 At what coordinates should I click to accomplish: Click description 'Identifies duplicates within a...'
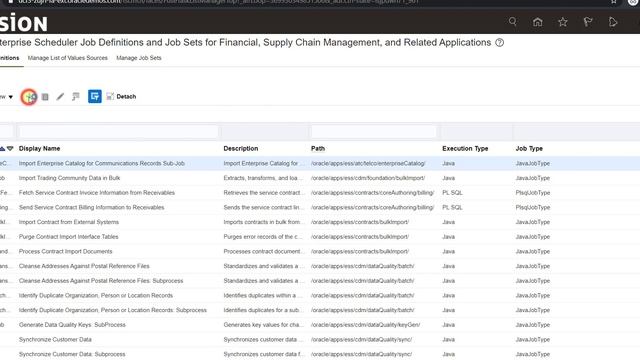click(263, 296)
